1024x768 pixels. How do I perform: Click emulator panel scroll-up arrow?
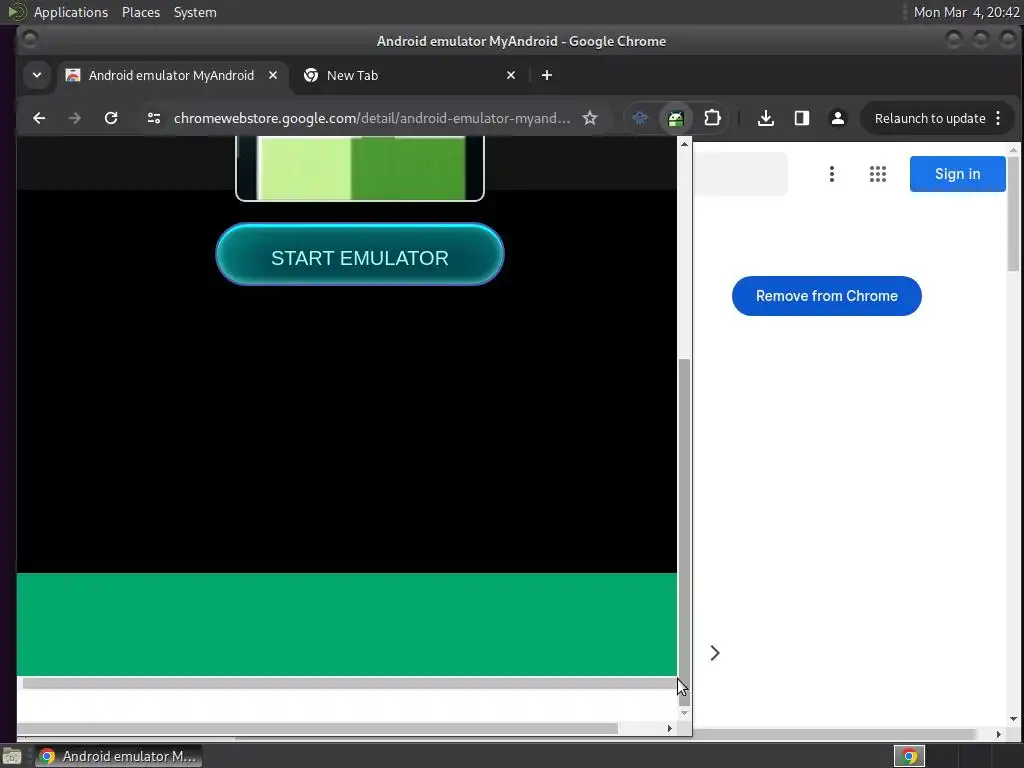click(684, 144)
